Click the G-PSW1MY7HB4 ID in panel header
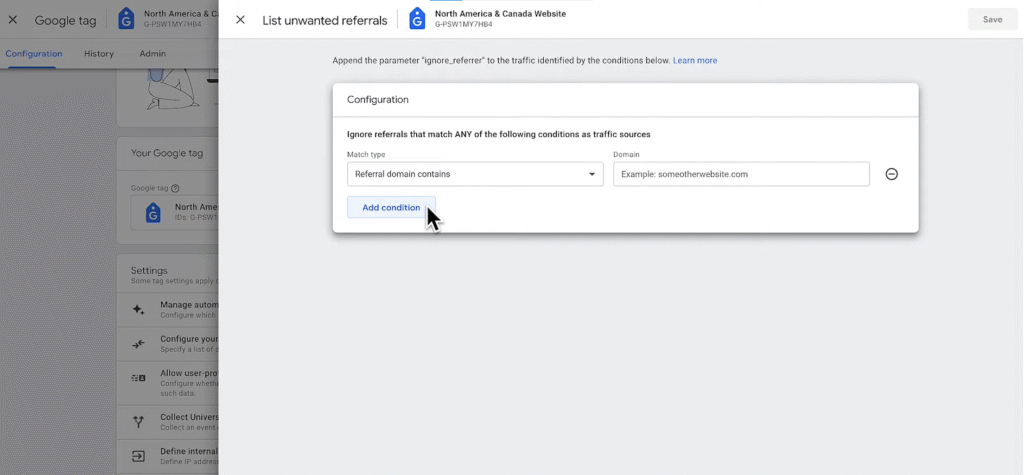The height and width of the screenshot is (475, 1024). (x=464, y=24)
